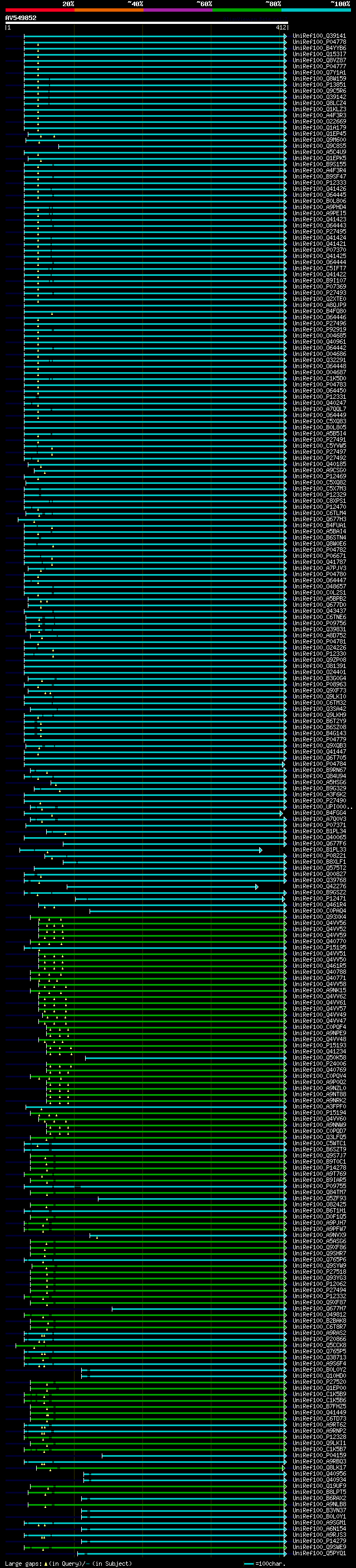Select the UniRef100_P15195 label
The height and width of the screenshot is (1568, 356).
point(319,948)
